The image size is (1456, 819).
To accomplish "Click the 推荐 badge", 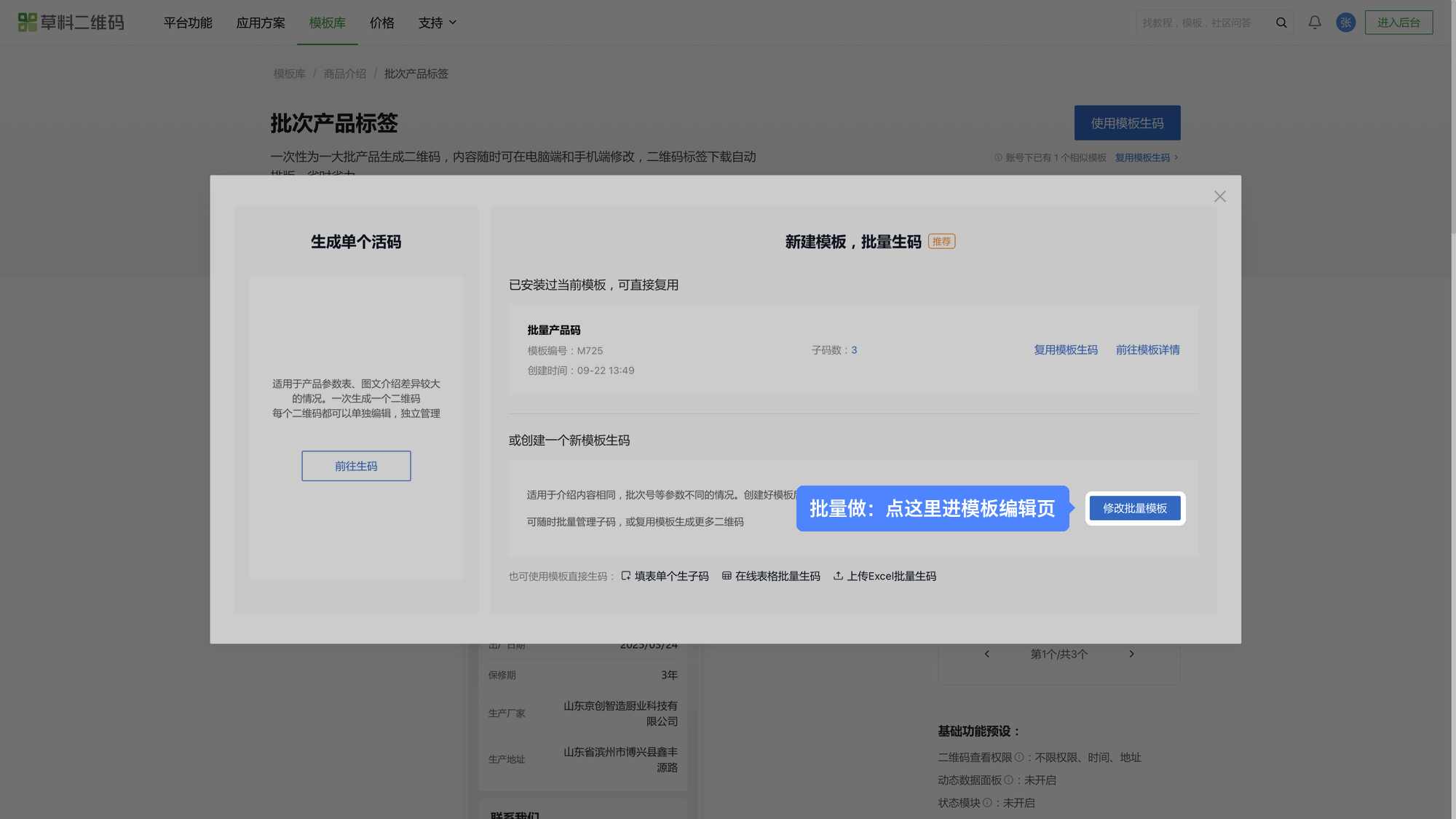I will 941,241.
